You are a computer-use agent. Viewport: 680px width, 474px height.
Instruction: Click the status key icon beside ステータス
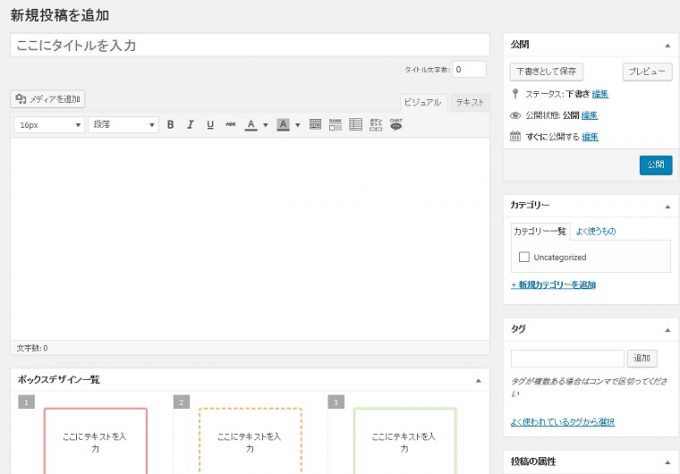(x=515, y=94)
